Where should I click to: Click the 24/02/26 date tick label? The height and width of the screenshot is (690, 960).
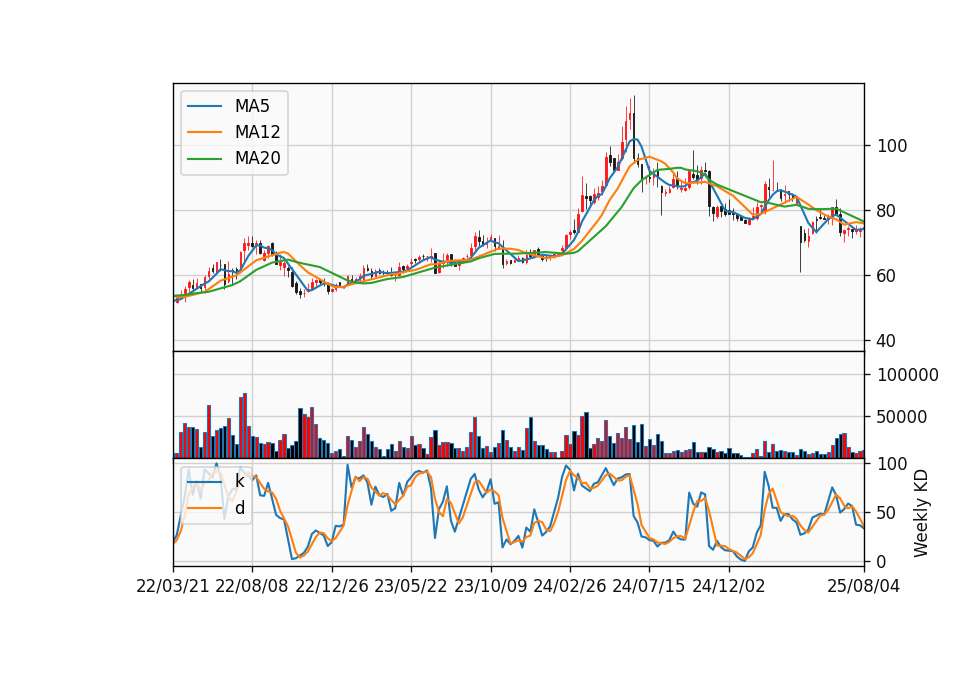[x=570, y=586]
